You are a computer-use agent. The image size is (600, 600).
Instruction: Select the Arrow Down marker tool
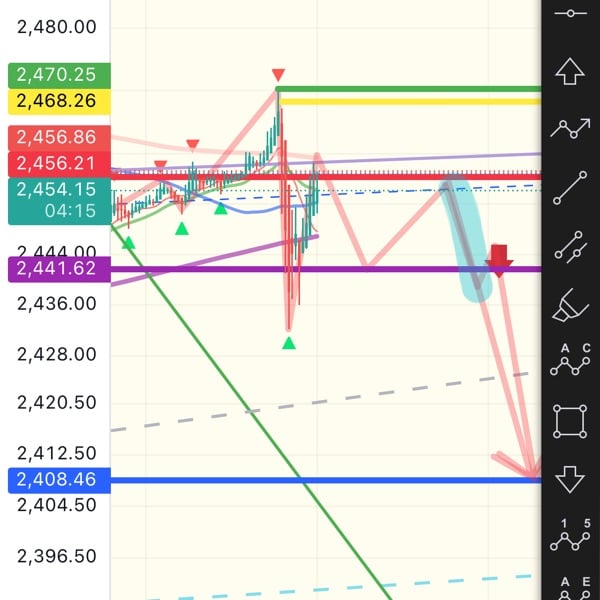(x=570, y=478)
